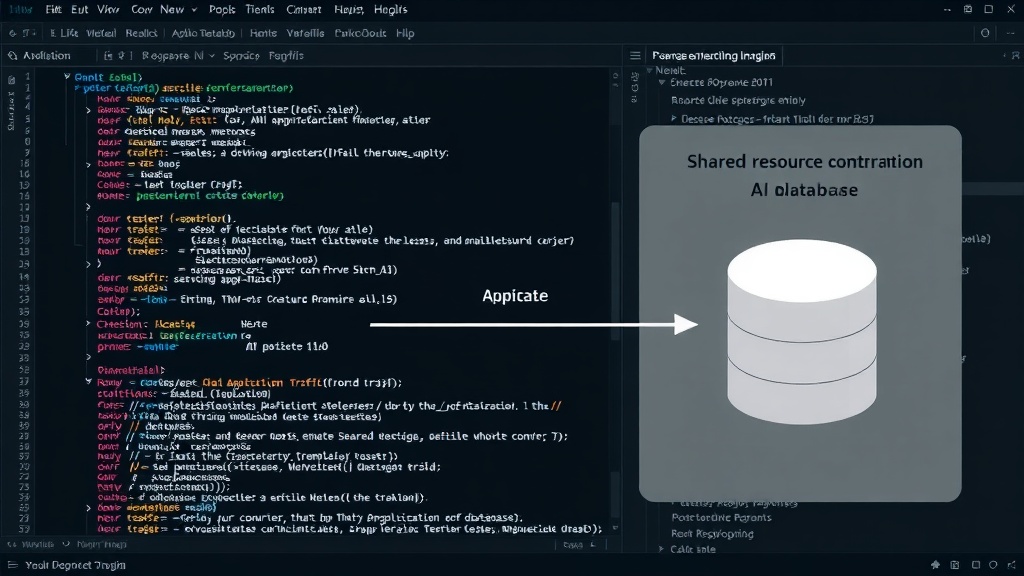Click the circular icon at the toolbar's right end
Viewport: 1024px width, 576px height.
coord(985,33)
